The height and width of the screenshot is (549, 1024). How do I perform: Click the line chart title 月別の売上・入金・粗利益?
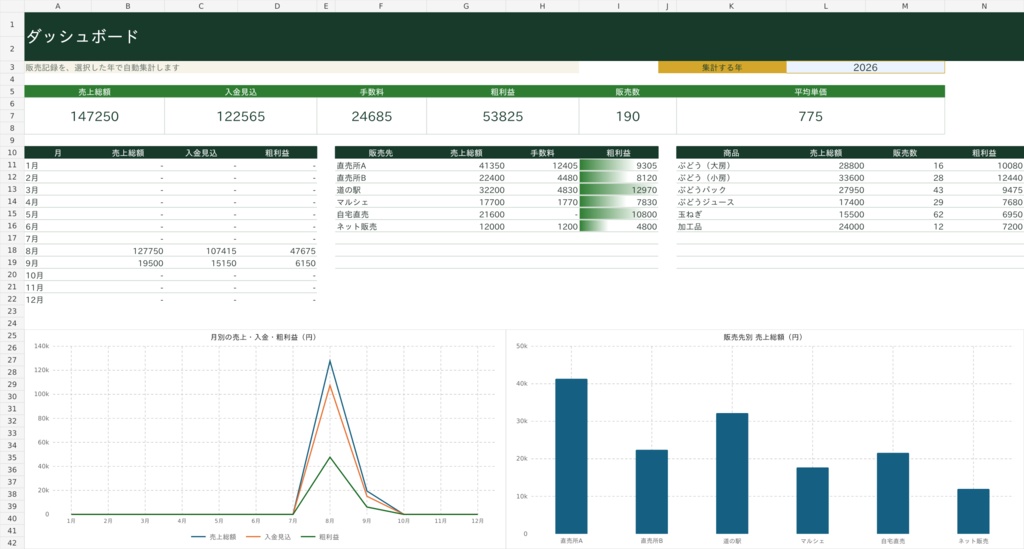click(x=263, y=337)
